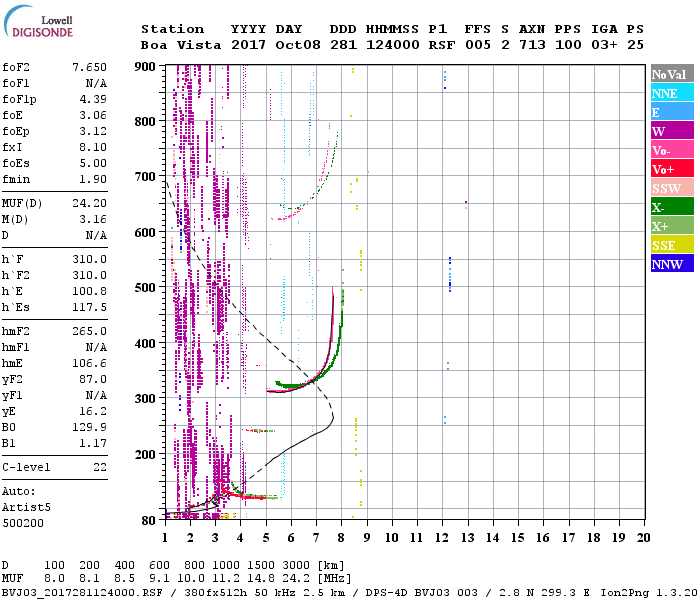700x600 pixels.
Task: Select the M(D) value 3.16
Action: 93,219
